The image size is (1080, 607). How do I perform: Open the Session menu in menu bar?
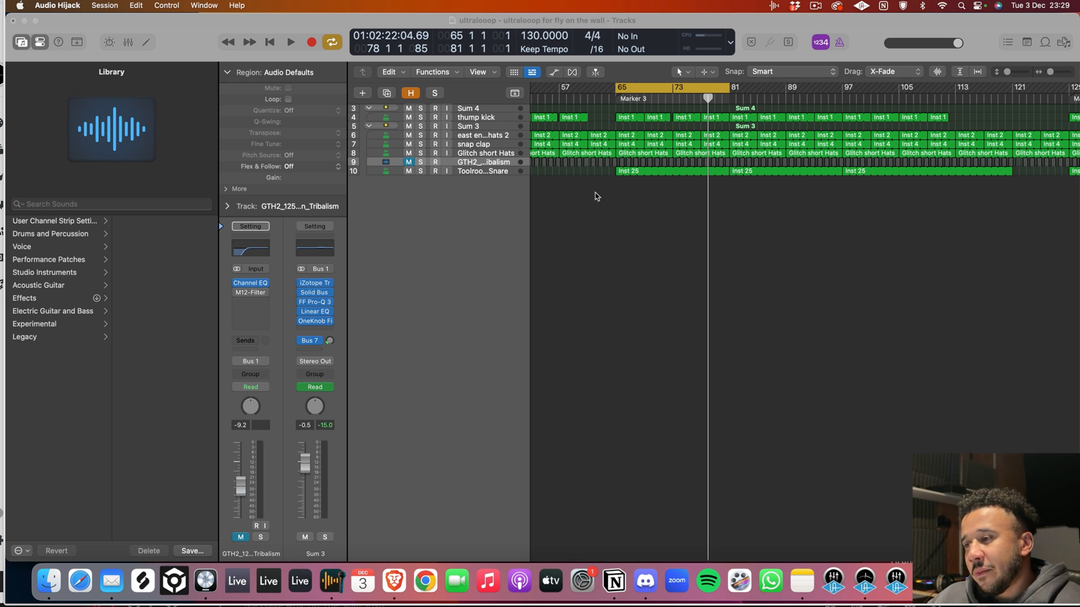pos(104,5)
